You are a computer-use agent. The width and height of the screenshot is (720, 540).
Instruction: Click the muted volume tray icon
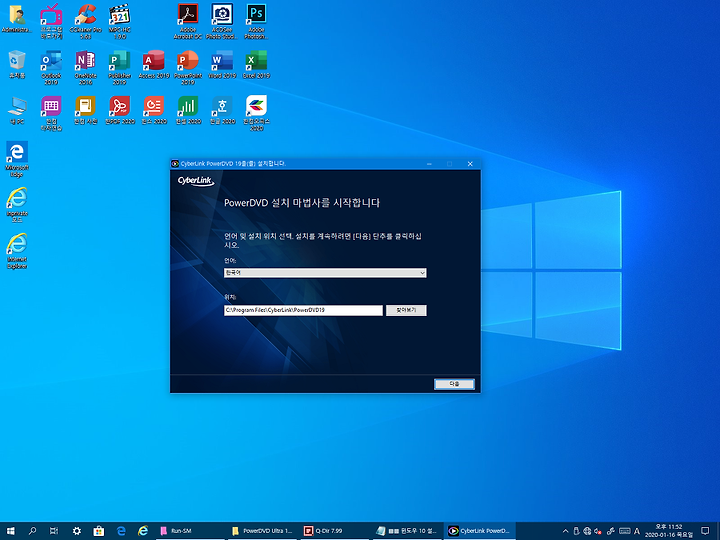click(598, 531)
